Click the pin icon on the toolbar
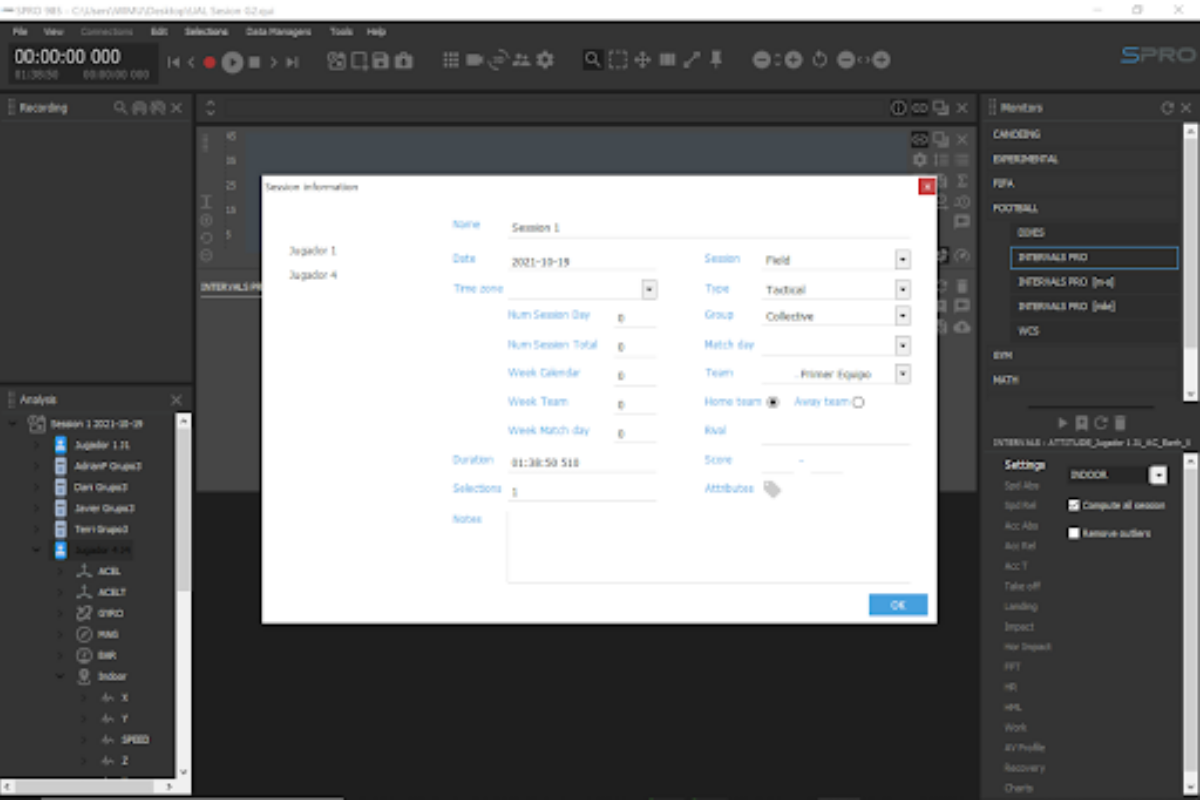 coord(715,60)
